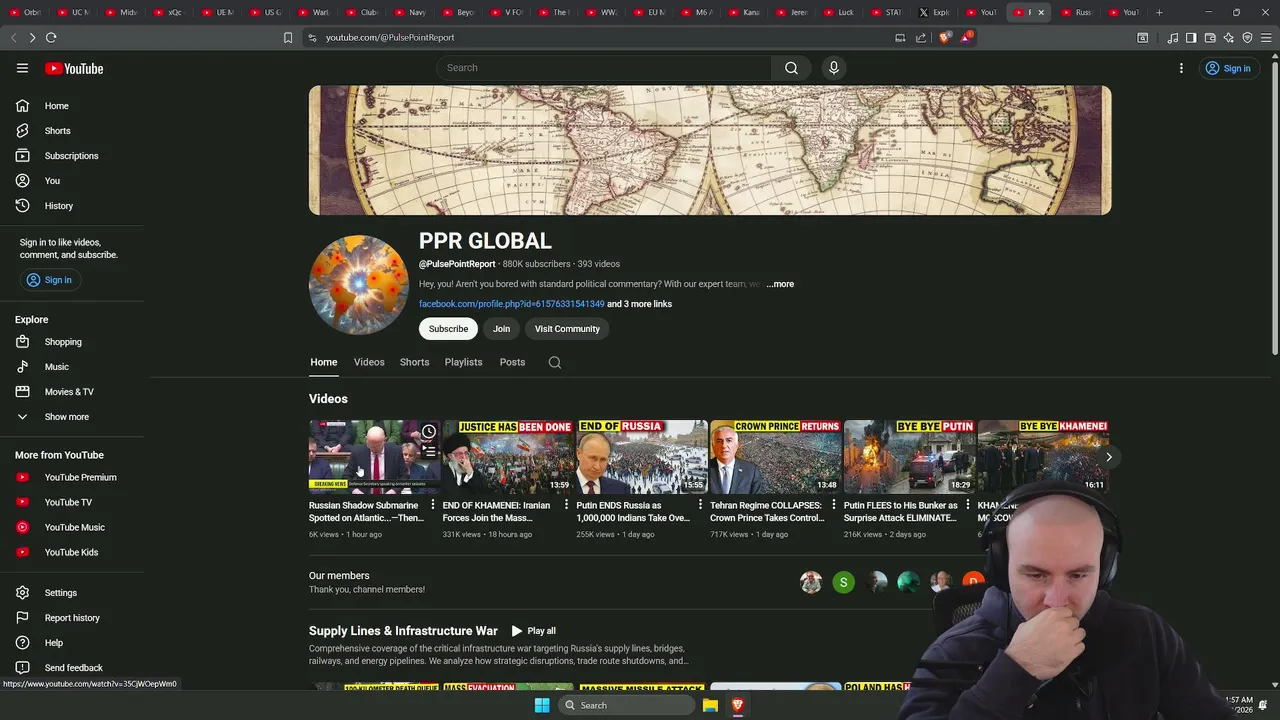
Task: Play all Supply Lines & Infrastructure War
Action: 533,631
